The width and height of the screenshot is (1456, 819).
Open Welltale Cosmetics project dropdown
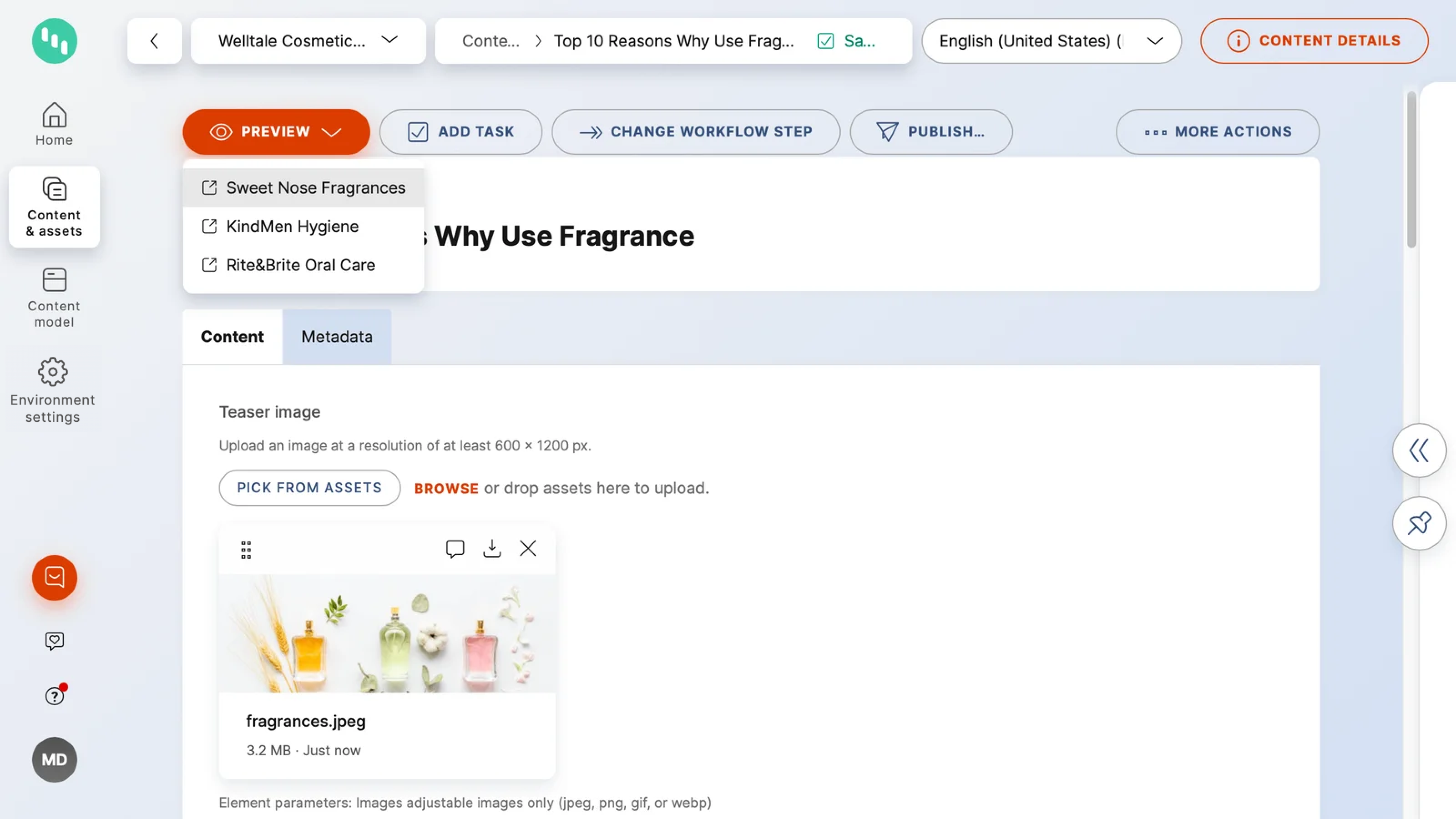click(x=308, y=40)
